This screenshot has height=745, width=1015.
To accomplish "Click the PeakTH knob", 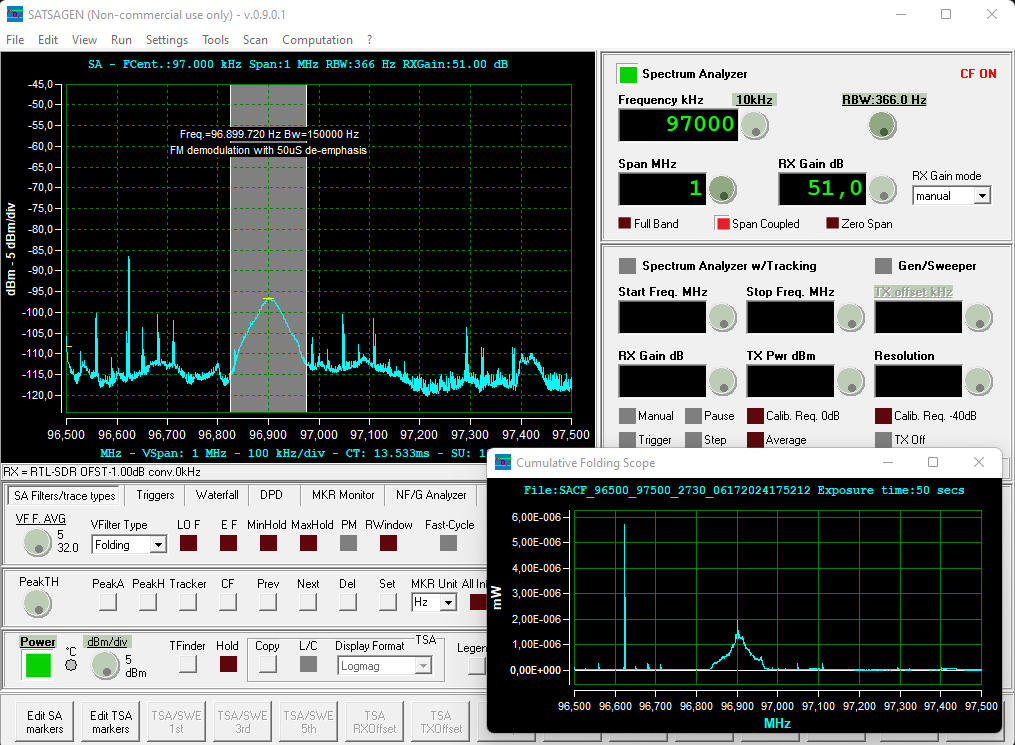I will click(38, 603).
